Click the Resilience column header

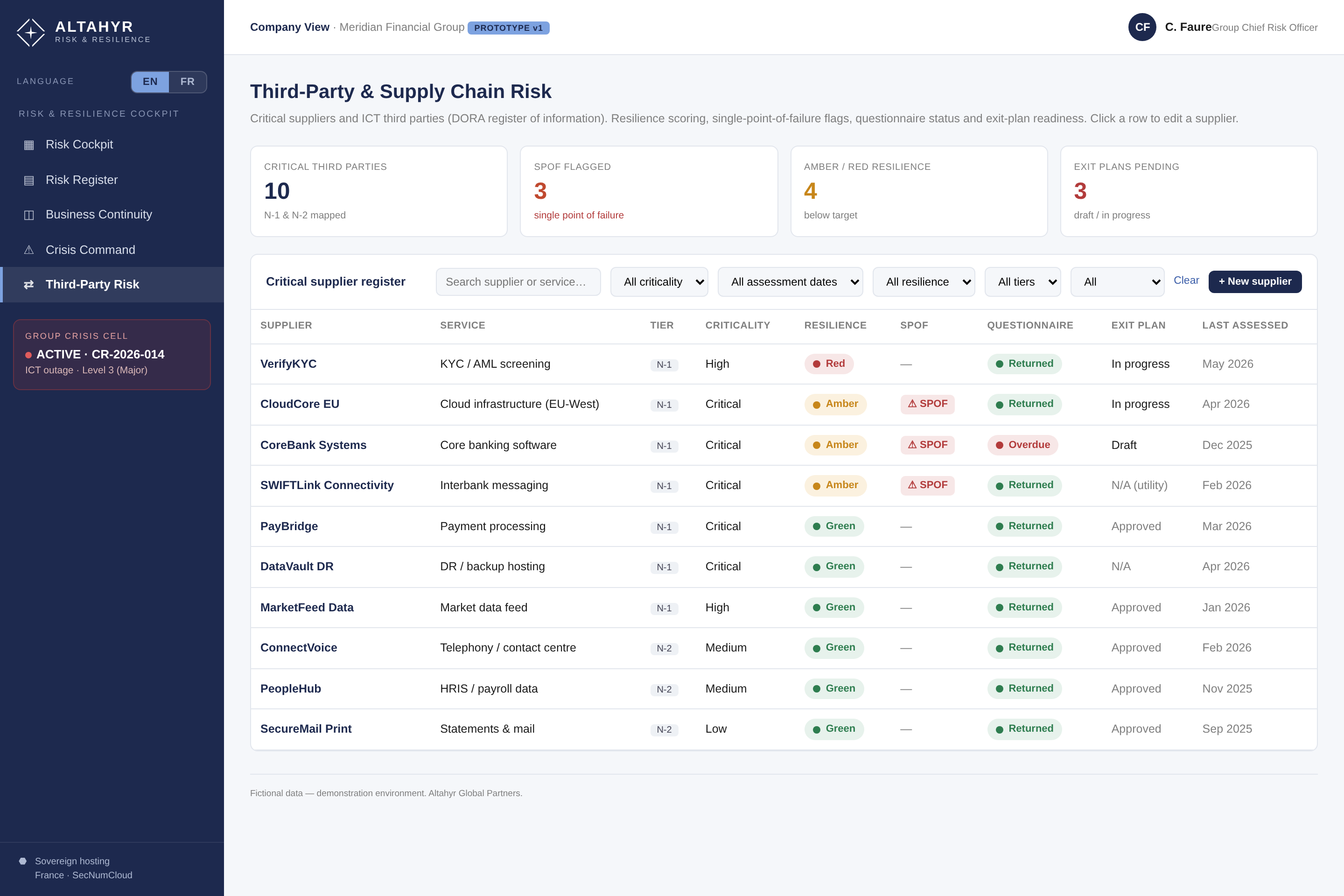click(835, 326)
